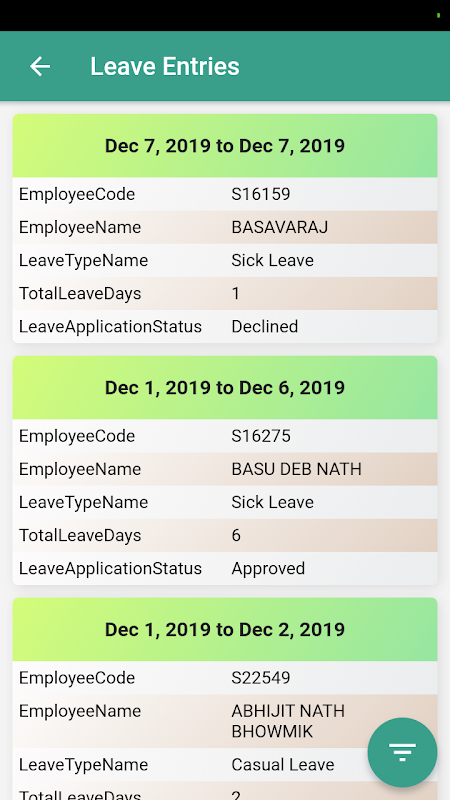Select employee code S16275
This screenshot has width=450, height=800.
click(261, 436)
